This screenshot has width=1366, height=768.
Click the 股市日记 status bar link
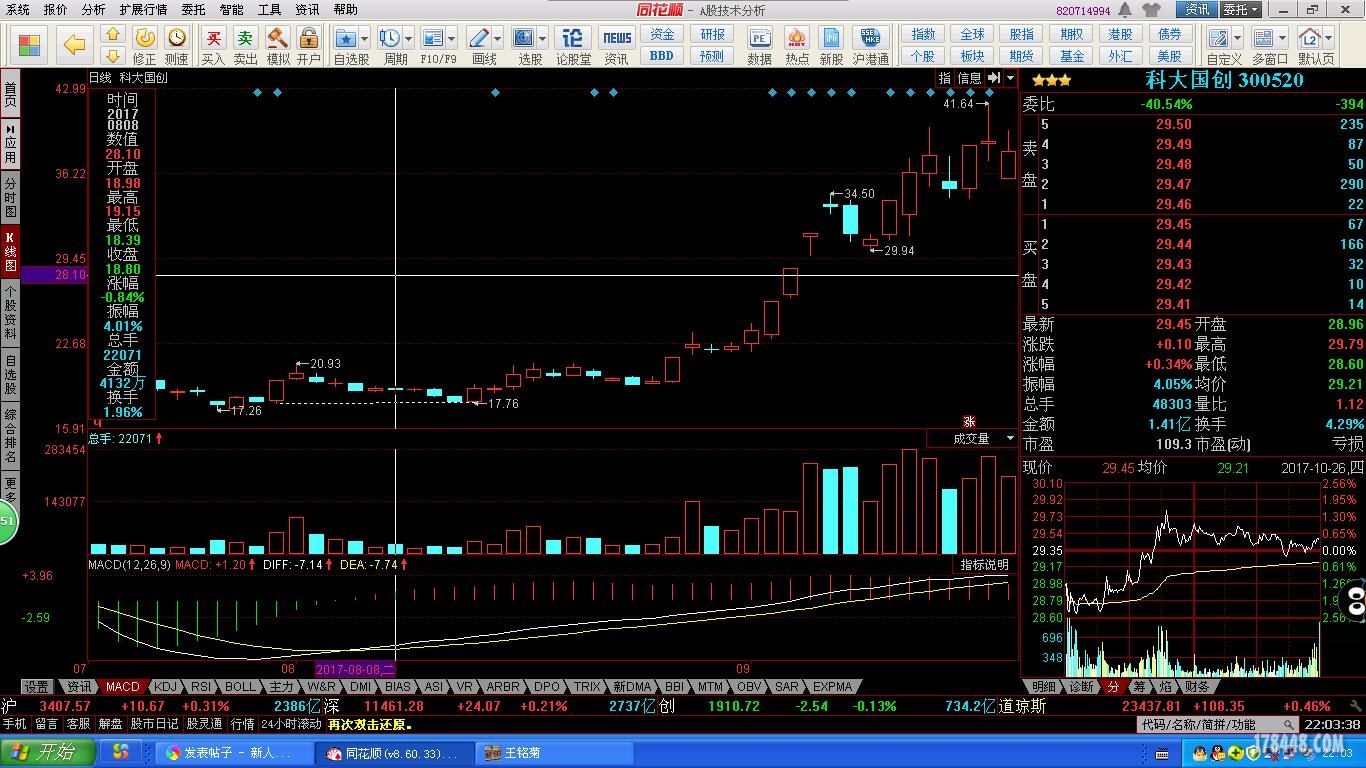click(155, 724)
